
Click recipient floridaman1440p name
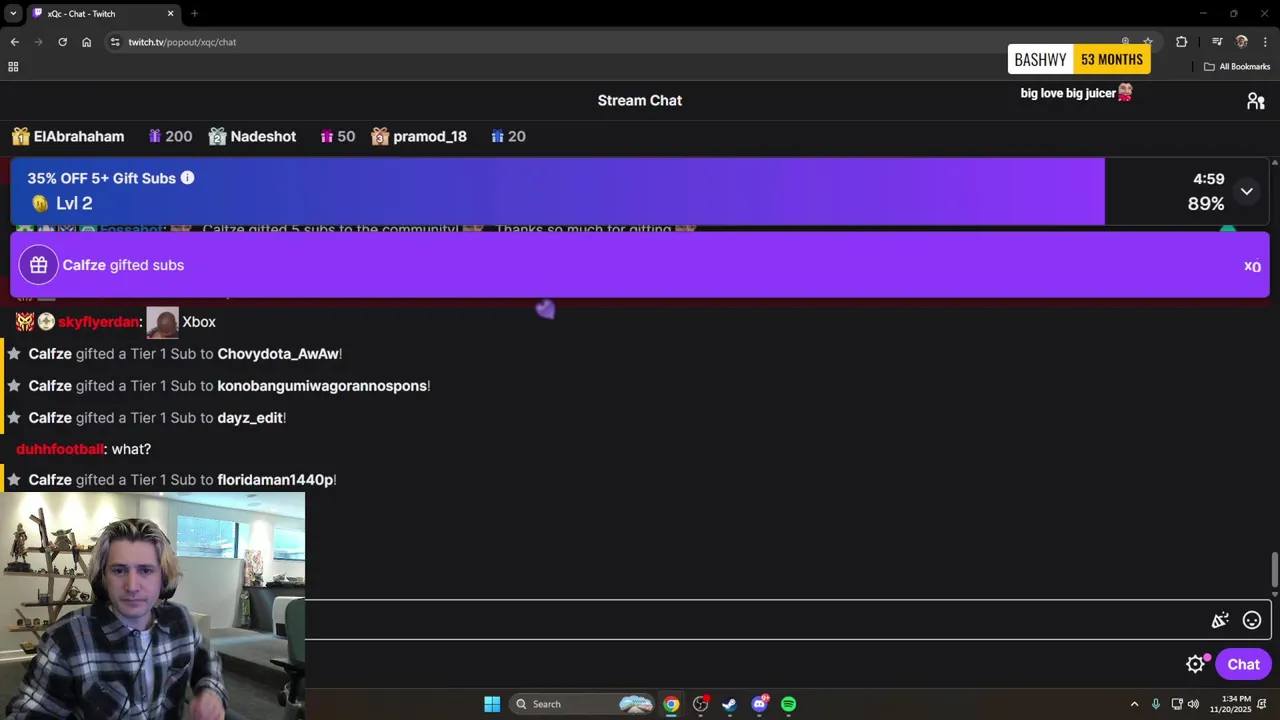(275, 480)
